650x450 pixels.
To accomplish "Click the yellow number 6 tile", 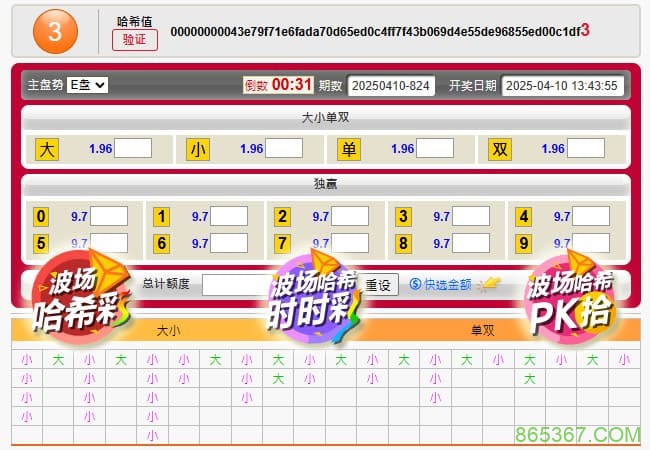I will [x=162, y=243].
